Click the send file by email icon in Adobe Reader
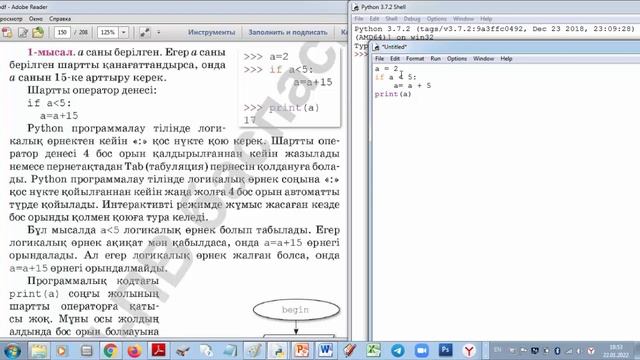The height and width of the screenshot is (360, 640). 38,32
